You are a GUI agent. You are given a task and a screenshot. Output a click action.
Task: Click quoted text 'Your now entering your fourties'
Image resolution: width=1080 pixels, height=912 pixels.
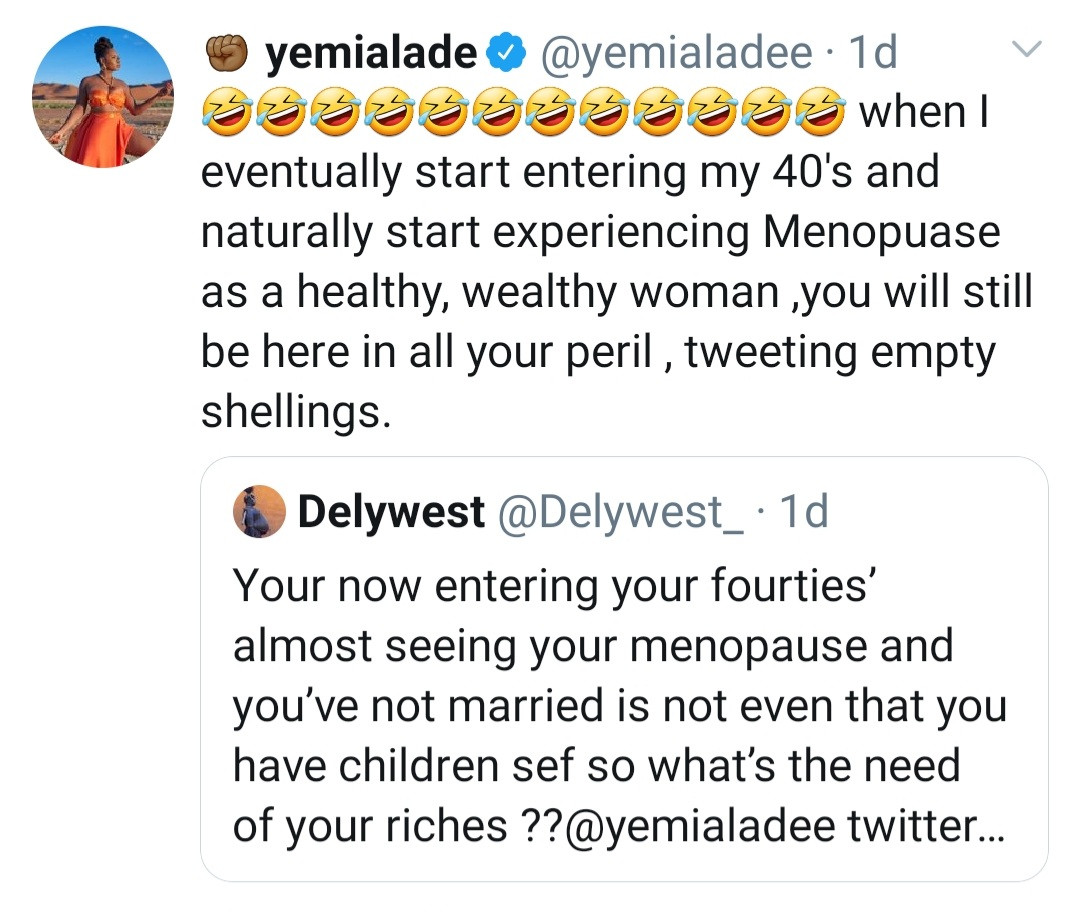point(554,586)
